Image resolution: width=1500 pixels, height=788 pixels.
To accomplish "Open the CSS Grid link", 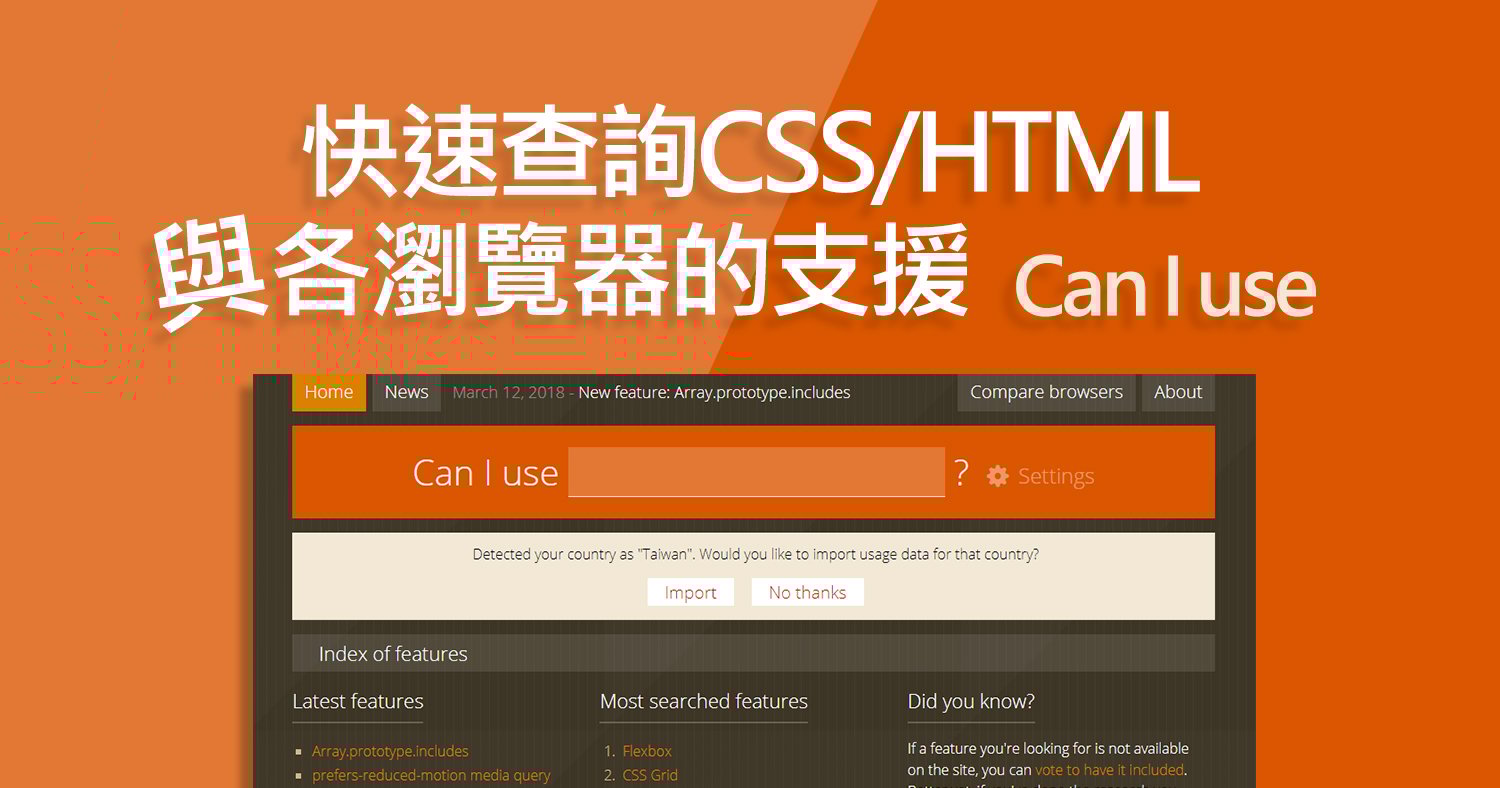I will 650,775.
